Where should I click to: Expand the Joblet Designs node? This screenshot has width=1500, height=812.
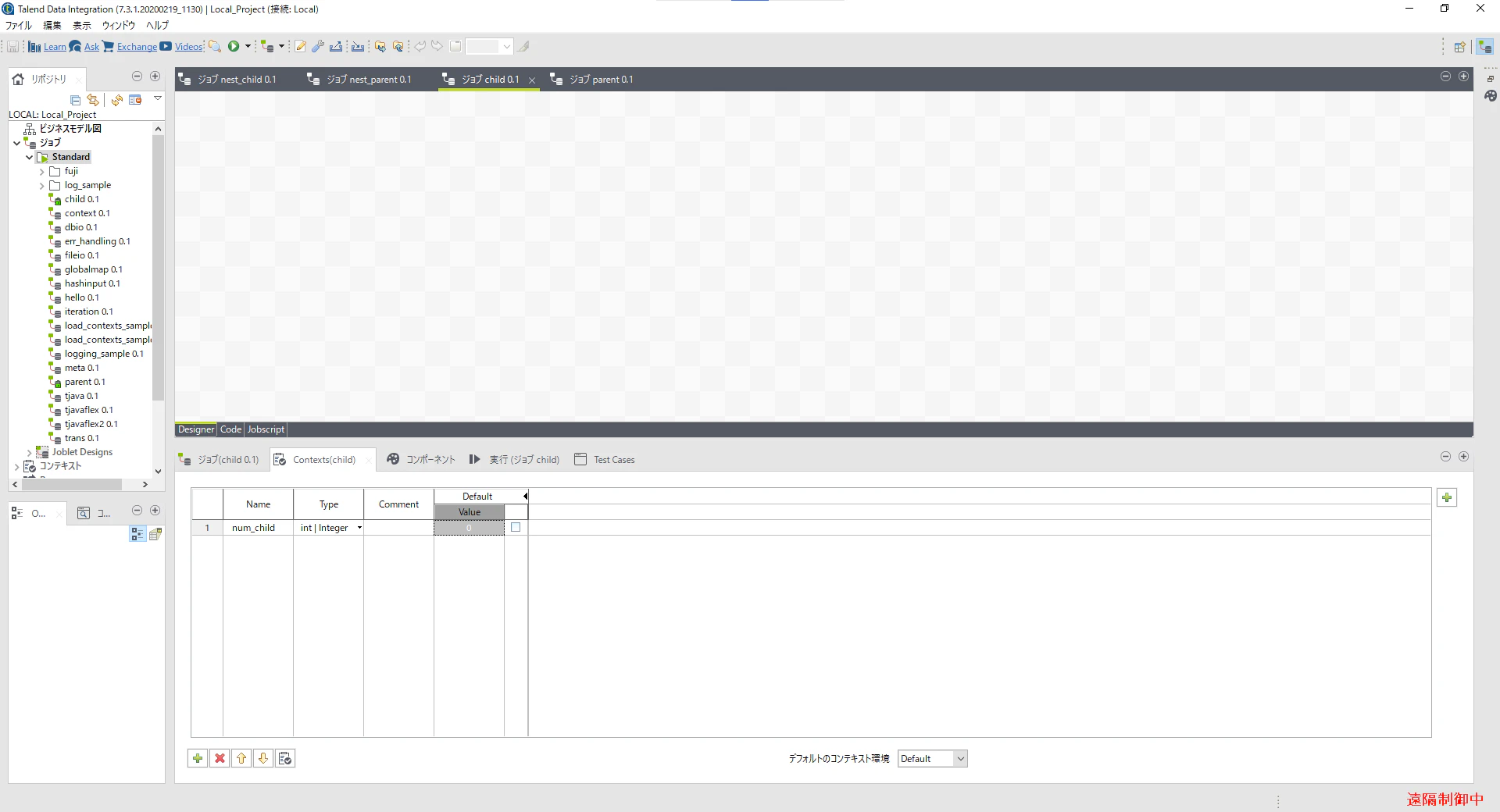[29, 453]
